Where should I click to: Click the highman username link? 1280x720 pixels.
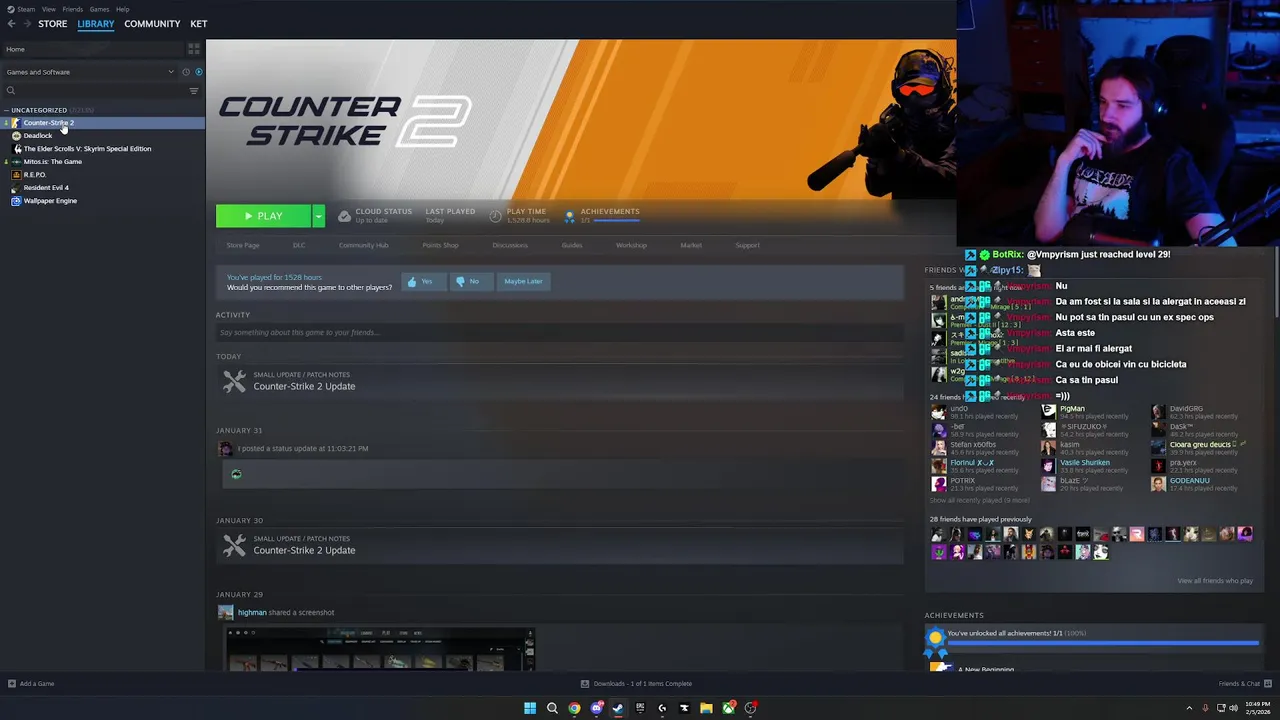point(252,613)
